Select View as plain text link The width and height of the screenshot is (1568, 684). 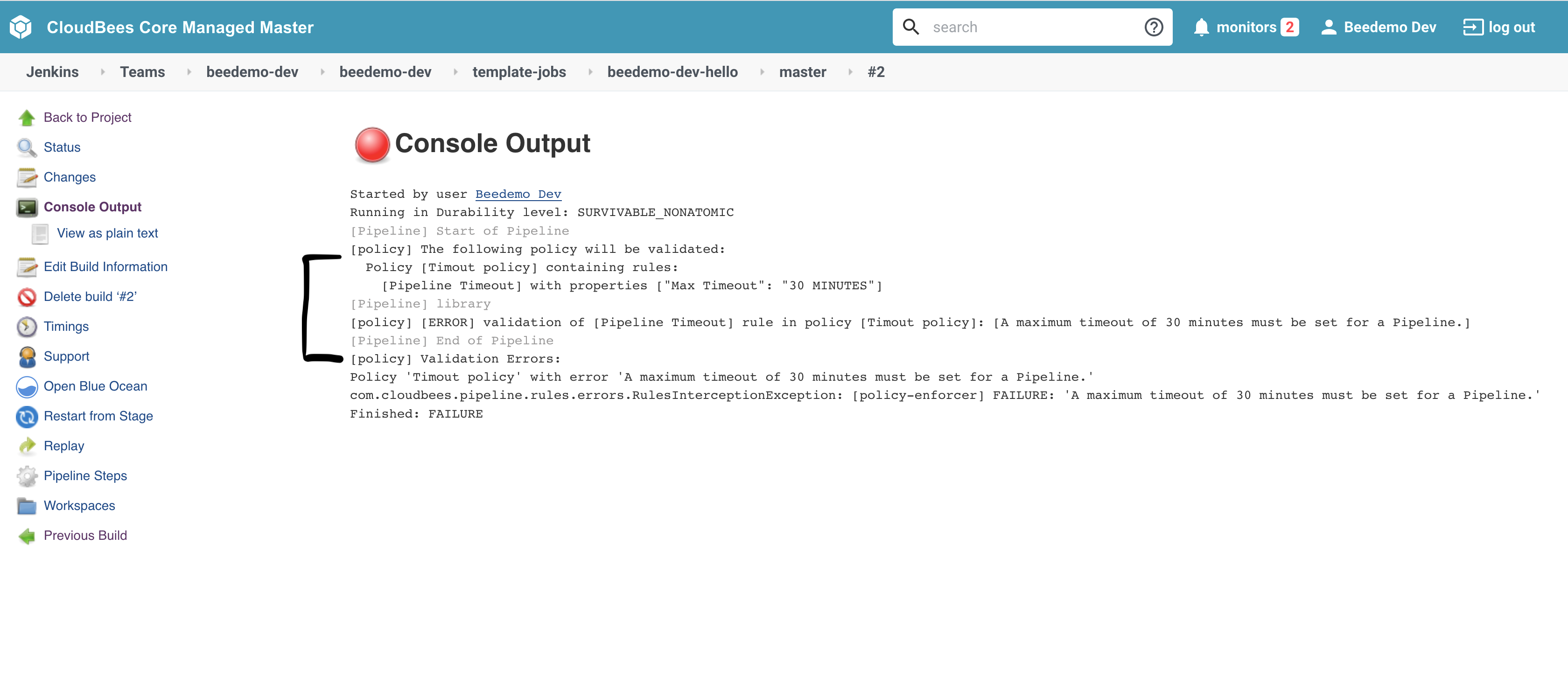point(108,233)
